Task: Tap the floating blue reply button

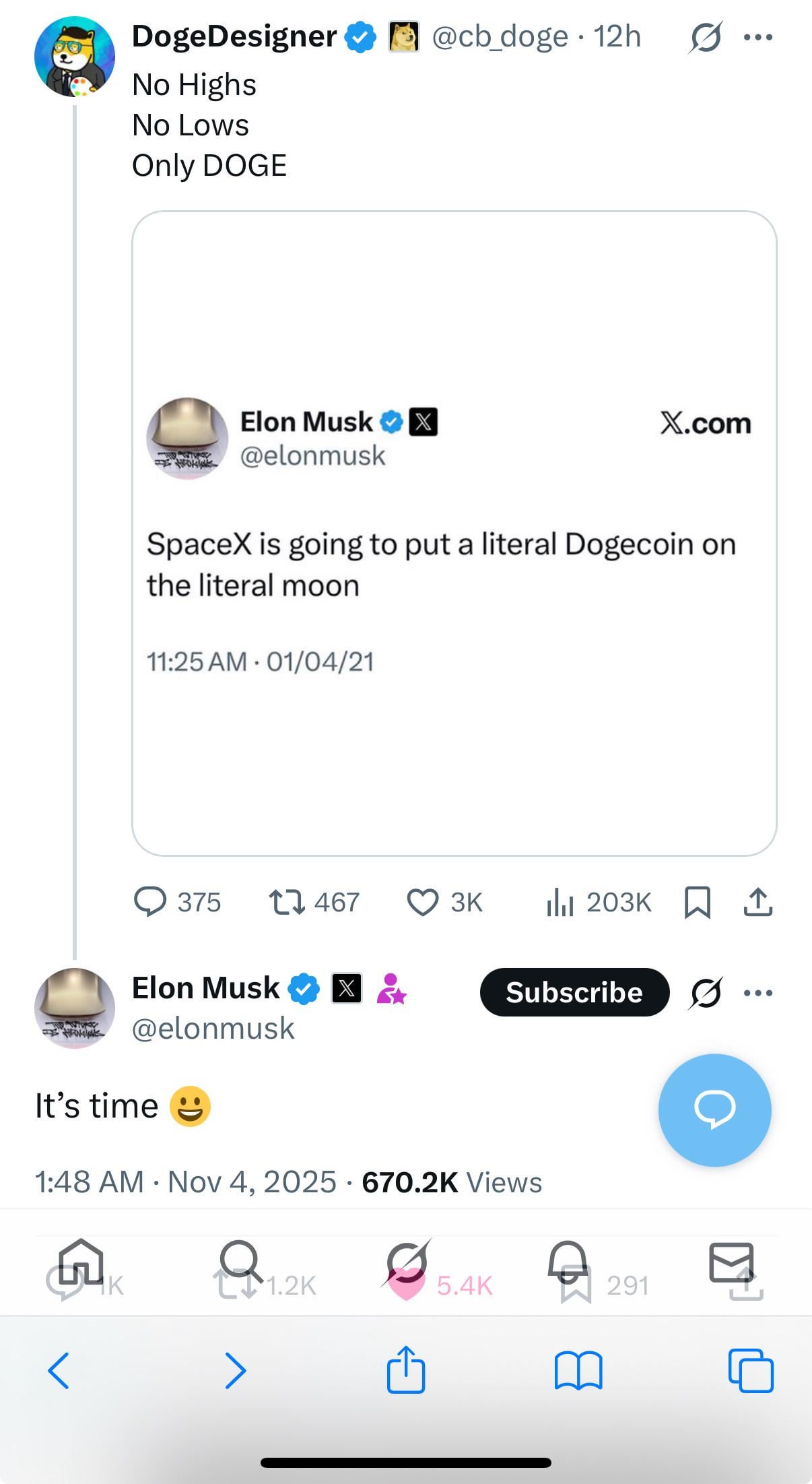Action: coord(714,1109)
